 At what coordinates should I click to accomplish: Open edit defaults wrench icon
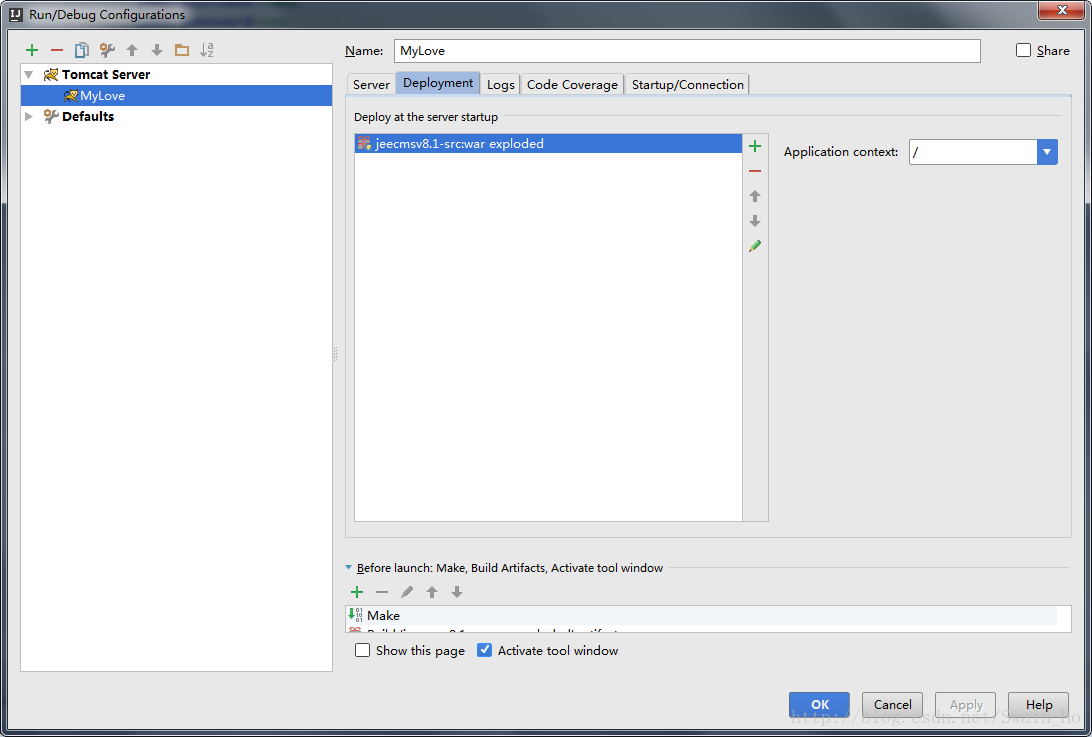coord(107,50)
